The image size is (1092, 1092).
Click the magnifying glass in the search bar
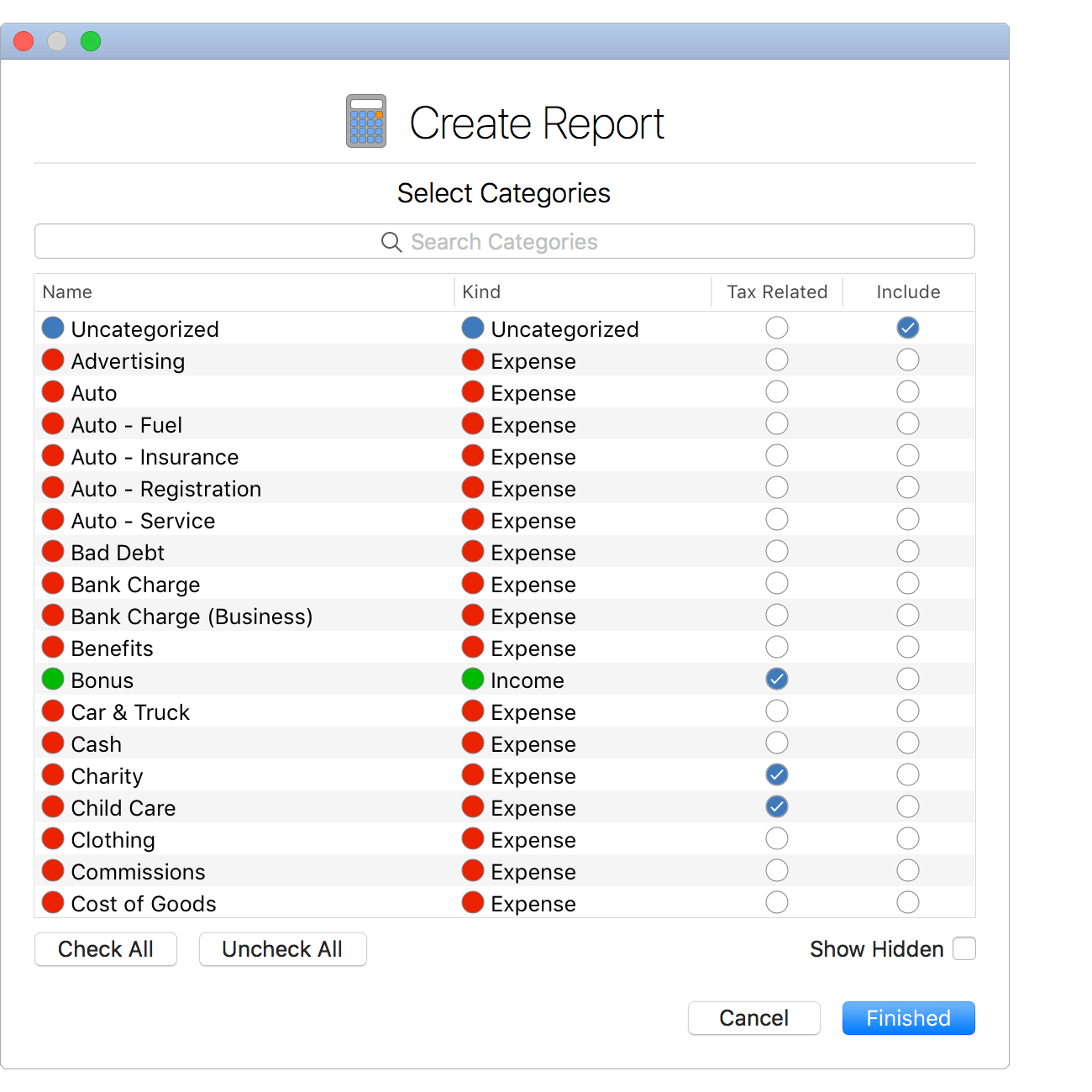click(391, 242)
